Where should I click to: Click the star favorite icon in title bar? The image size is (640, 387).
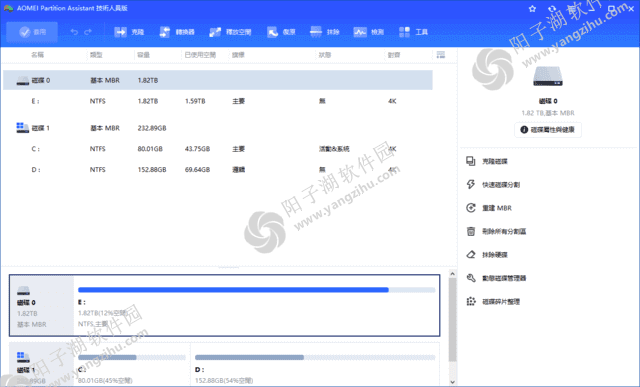click(532, 9)
